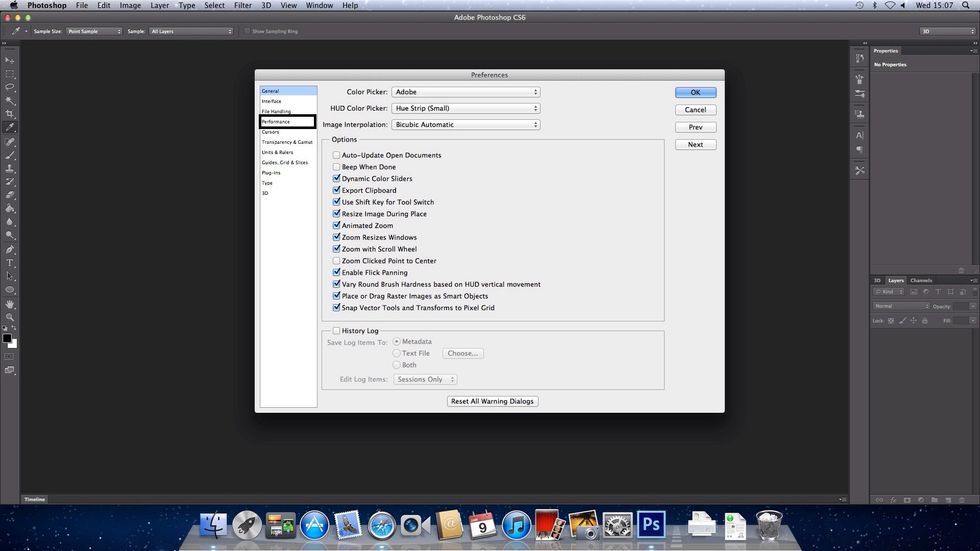The height and width of the screenshot is (551, 980).
Task: Enable the History Log checkbox
Action: point(336,330)
